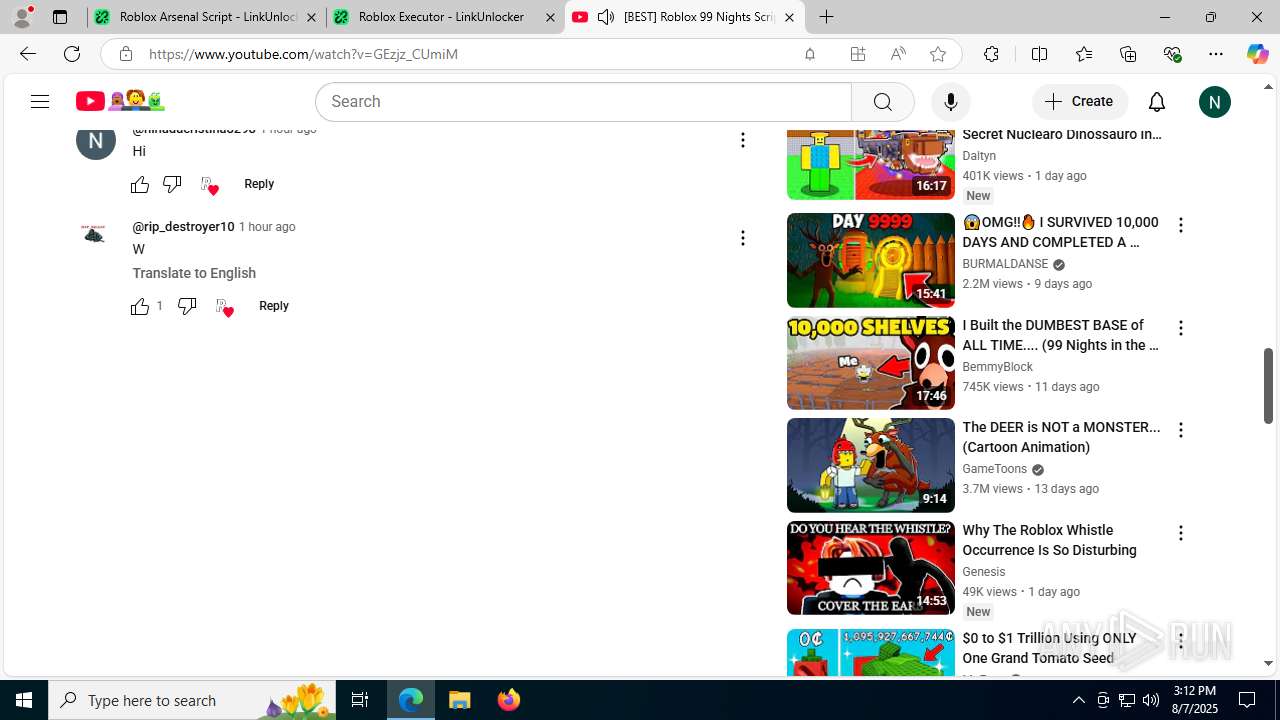This screenshot has height=720, width=1280.
Task: Click Translate to English
Action: 194,273
